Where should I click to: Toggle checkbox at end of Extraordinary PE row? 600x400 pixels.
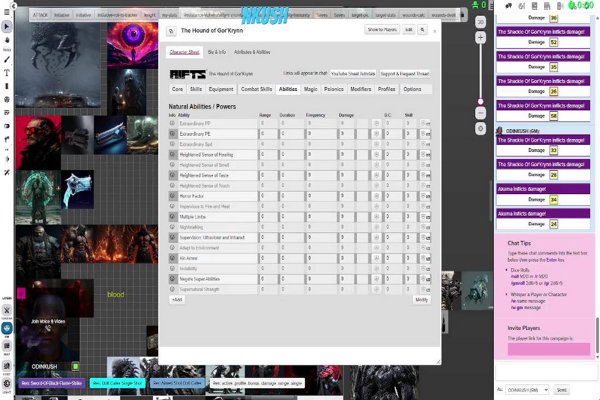pos(425,134)
